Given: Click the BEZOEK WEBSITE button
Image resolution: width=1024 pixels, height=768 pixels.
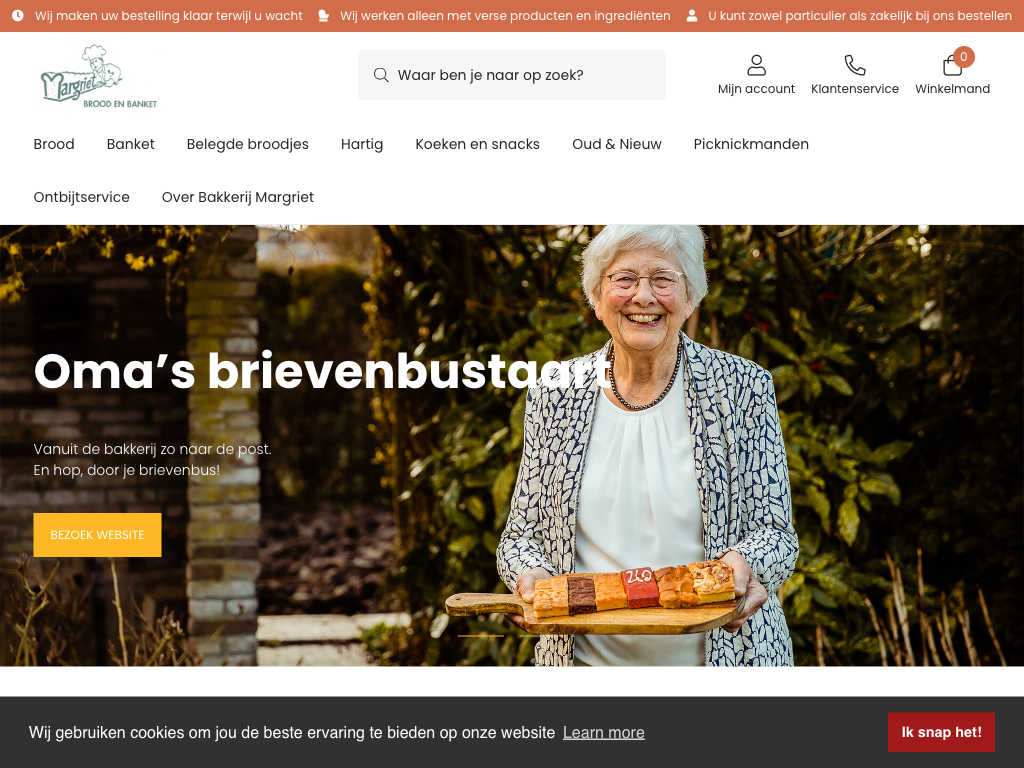Looking at the screenshot, I should click(x=97, y=535).
